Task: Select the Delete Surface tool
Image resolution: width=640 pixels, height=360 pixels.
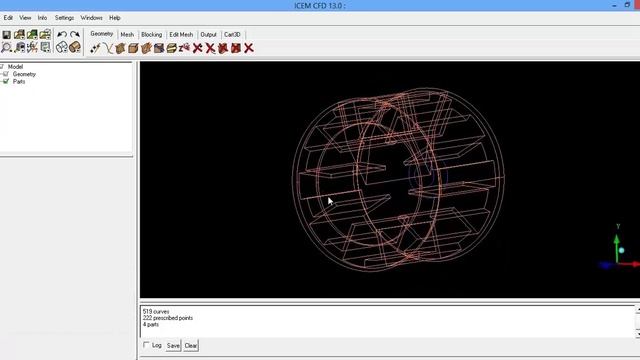Action: point(223,48)
